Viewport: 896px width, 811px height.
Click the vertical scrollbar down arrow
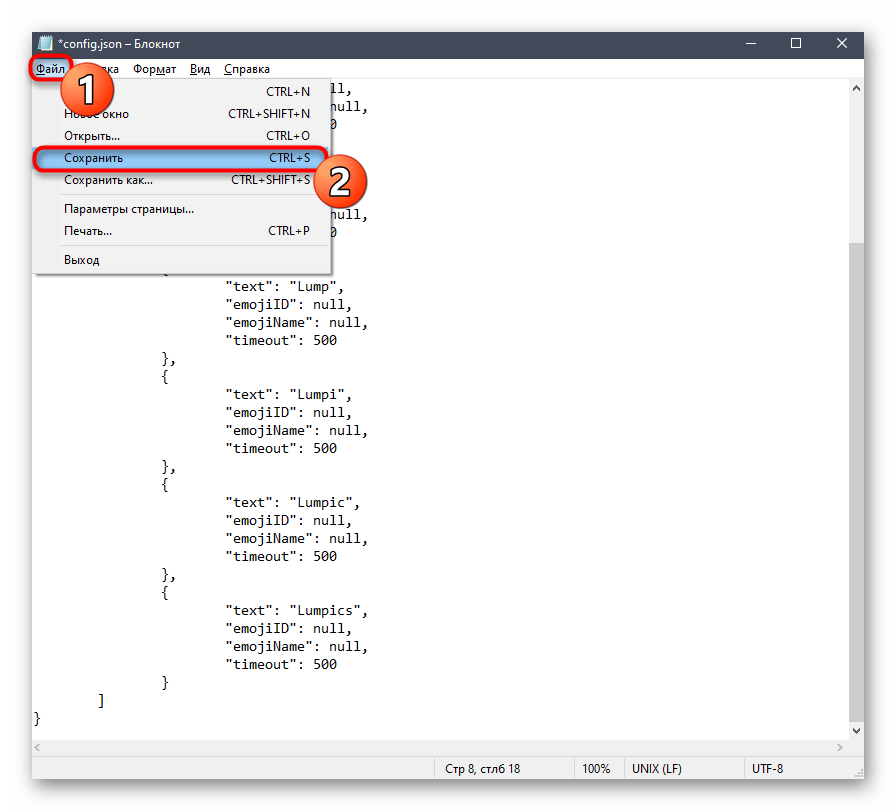point(856,730)
